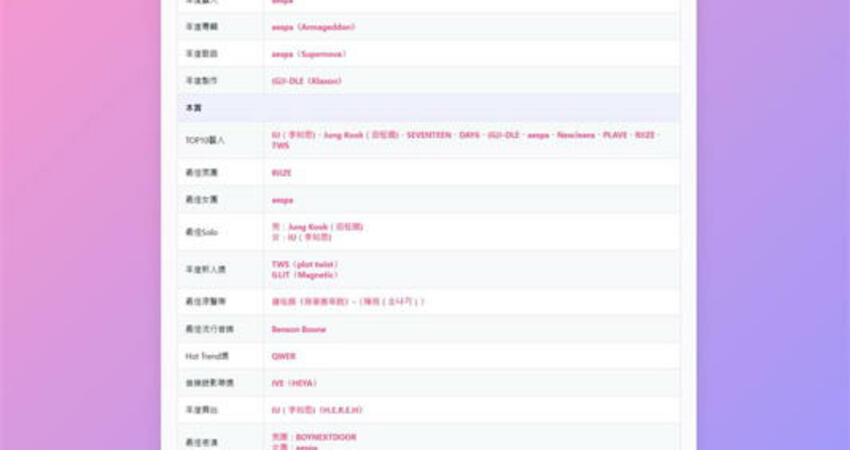Image resolution: width=850 pixels, height=450 pixels.
Task: Open IU in the TOP10 artists list
Action: (294, 135)
